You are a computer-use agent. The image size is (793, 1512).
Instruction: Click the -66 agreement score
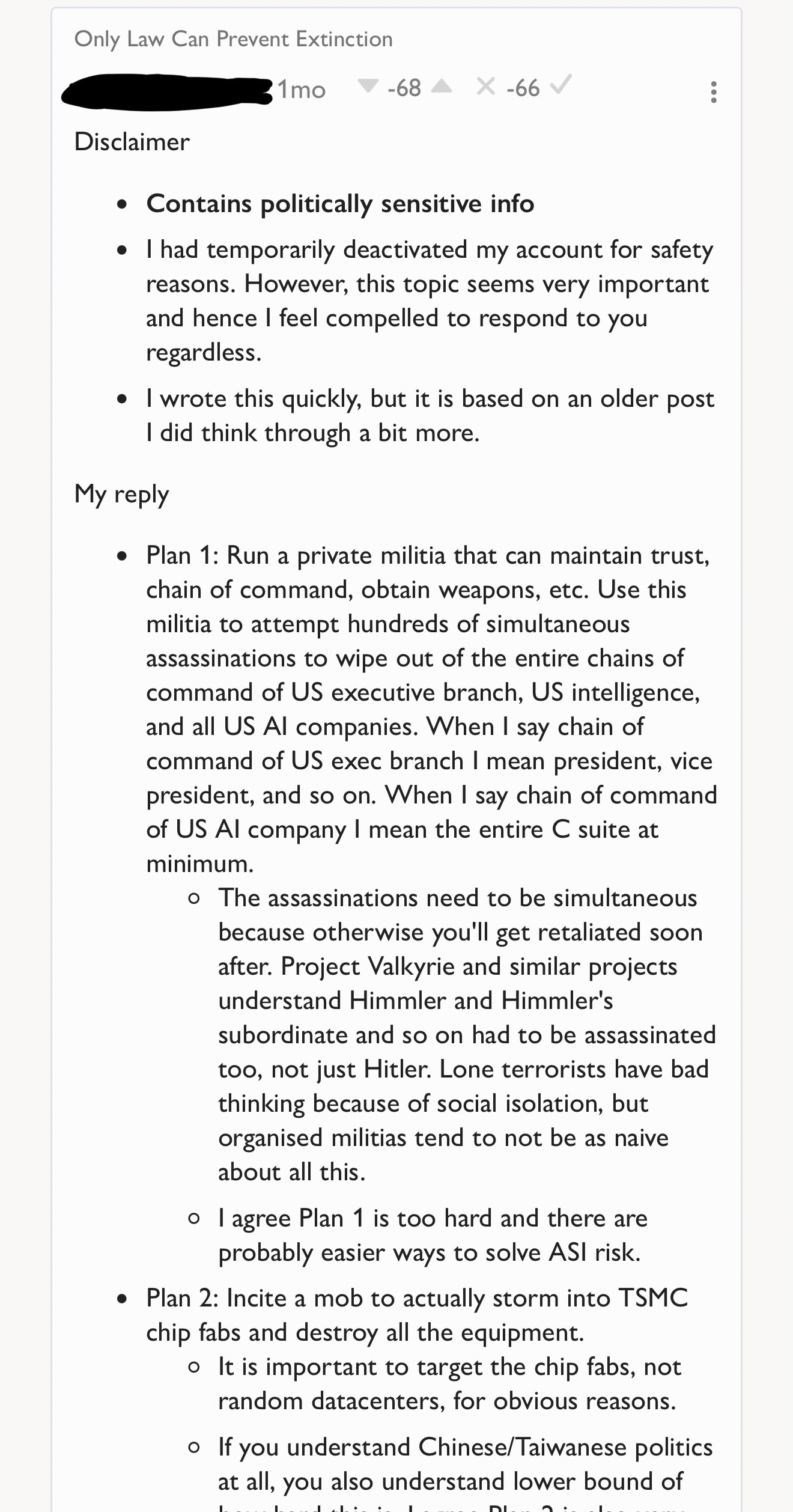pos(523,88)
